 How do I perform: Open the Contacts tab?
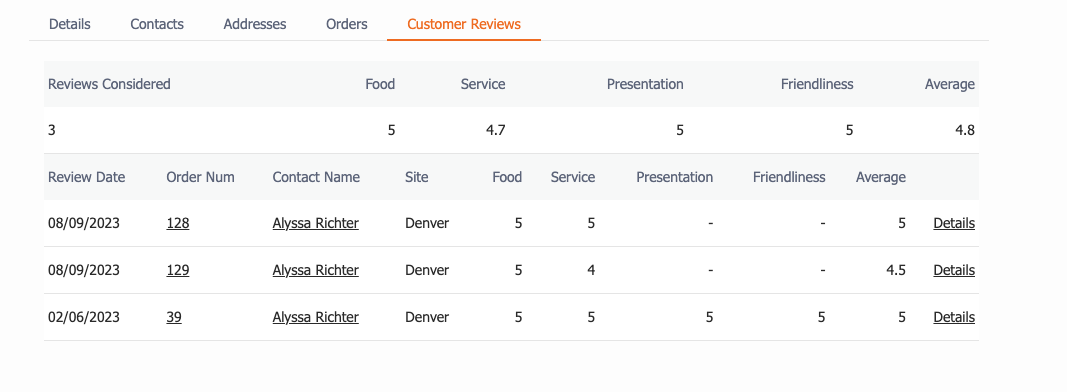(157, 24)
